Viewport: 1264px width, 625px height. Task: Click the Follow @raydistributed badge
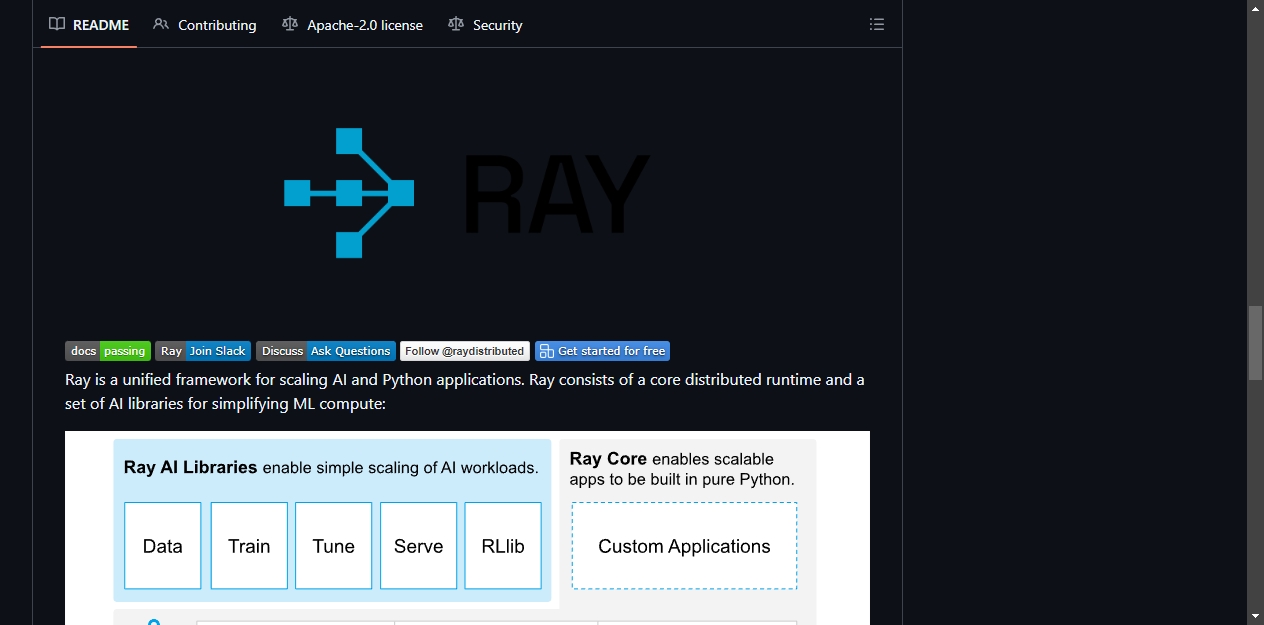pos(465,351)
